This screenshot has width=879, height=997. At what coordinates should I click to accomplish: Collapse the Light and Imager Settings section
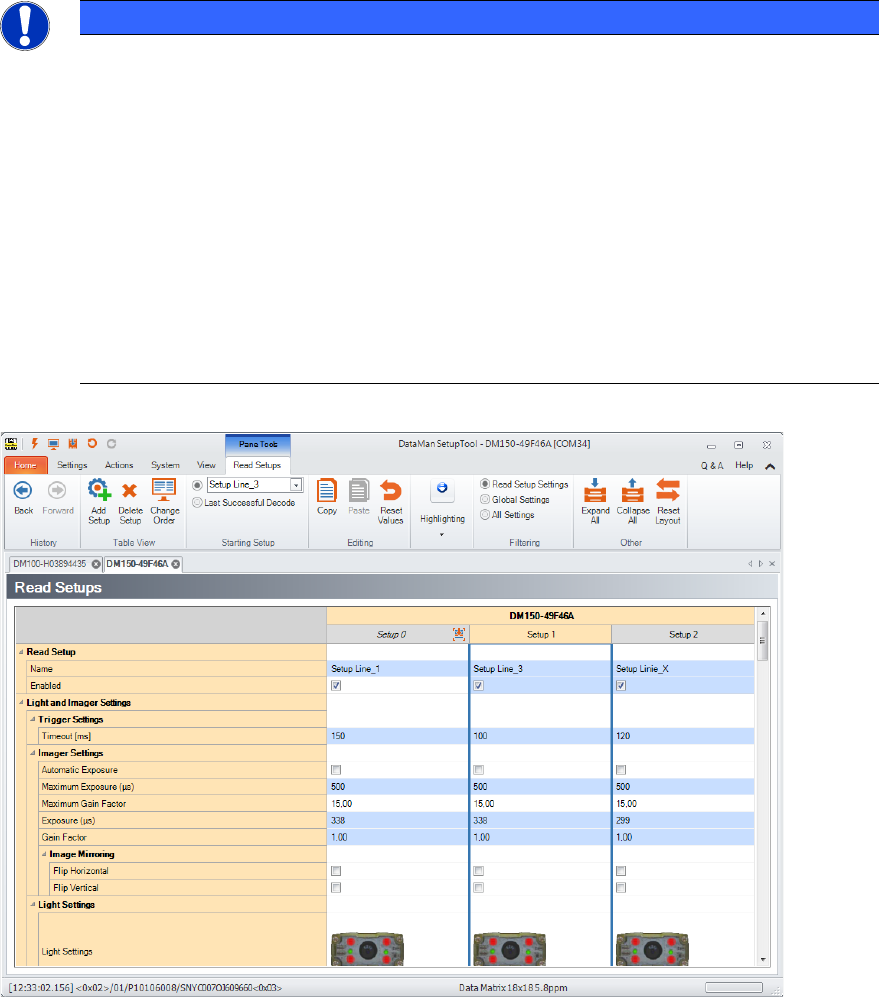21,703
